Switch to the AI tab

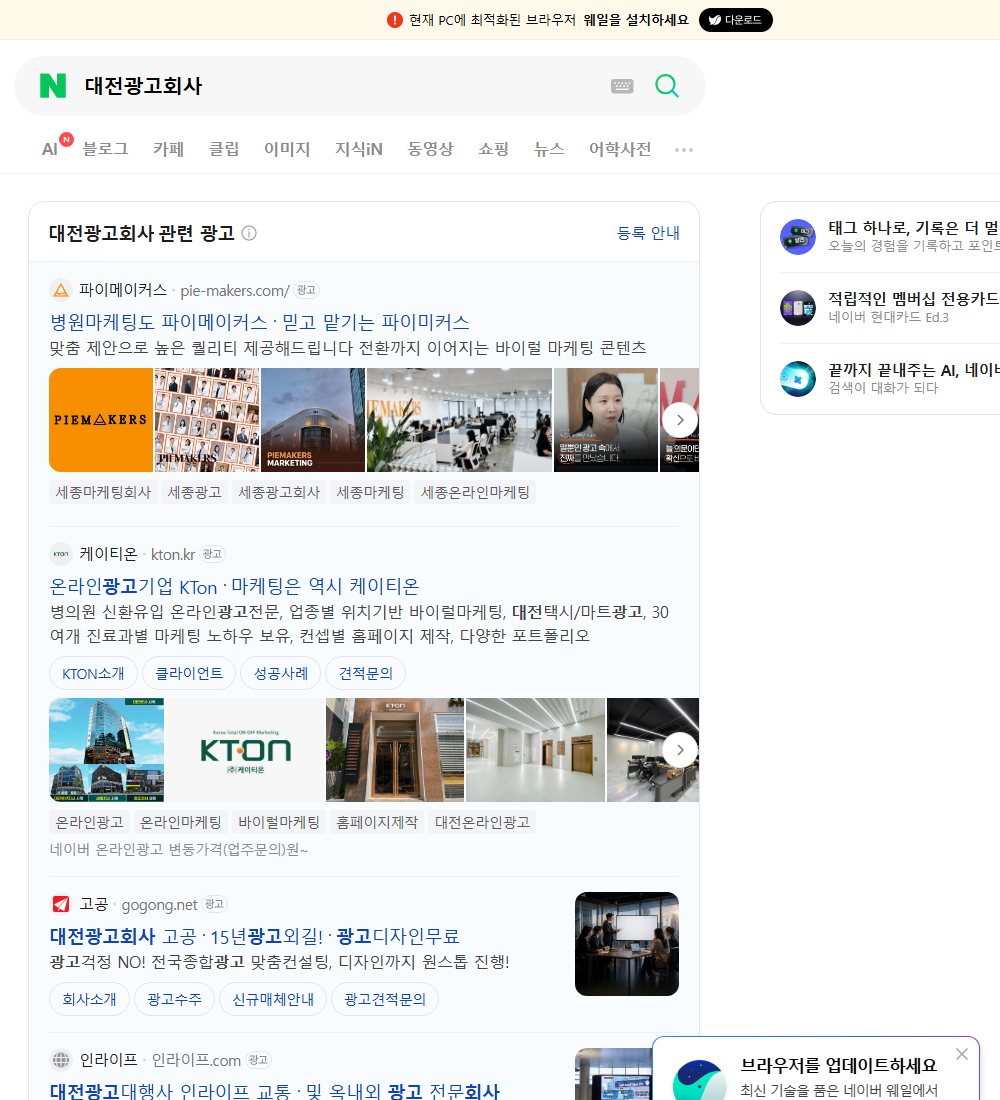tap(50, 149)
